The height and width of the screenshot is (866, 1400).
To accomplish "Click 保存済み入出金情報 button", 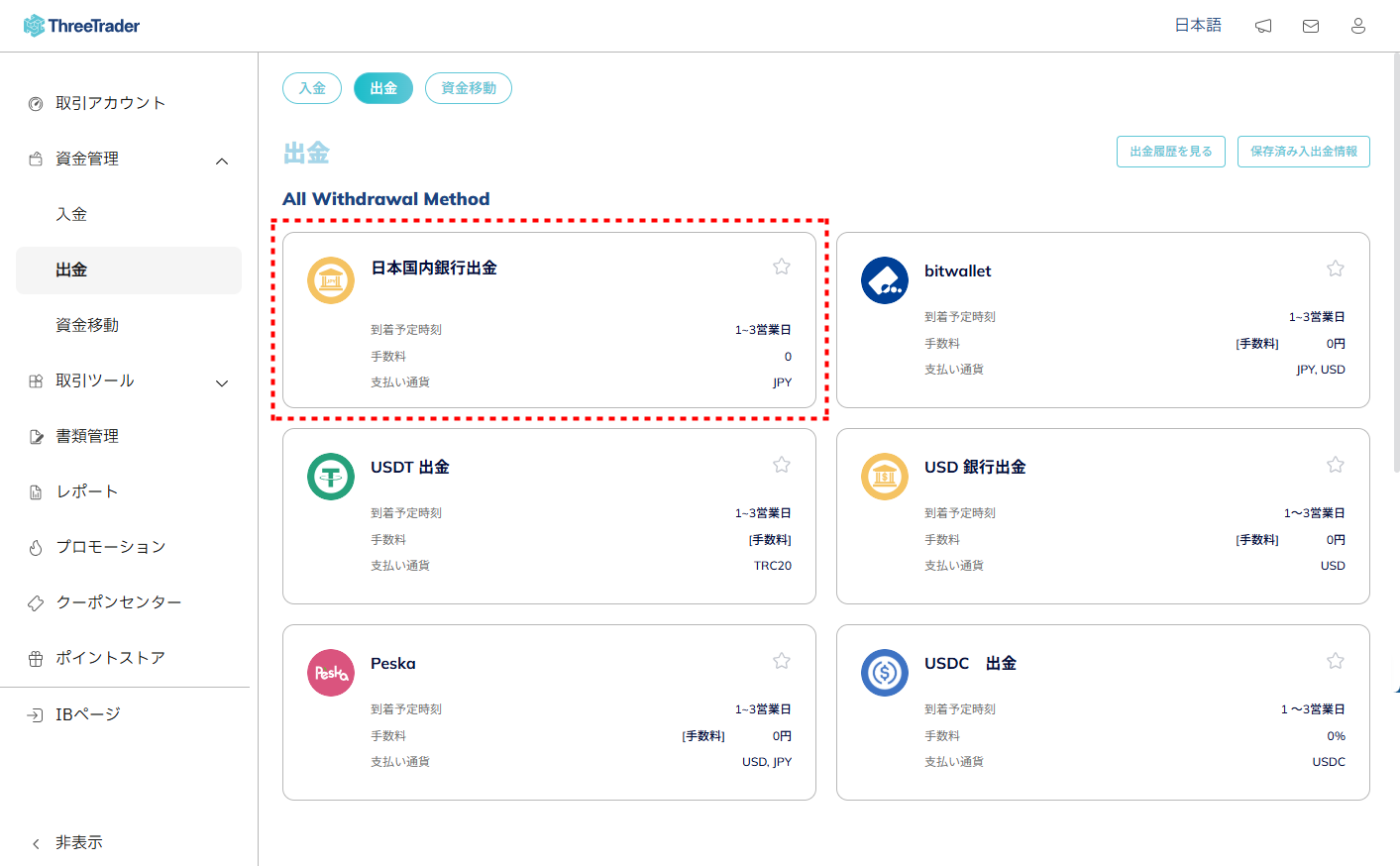I will tap(1304, 152).
